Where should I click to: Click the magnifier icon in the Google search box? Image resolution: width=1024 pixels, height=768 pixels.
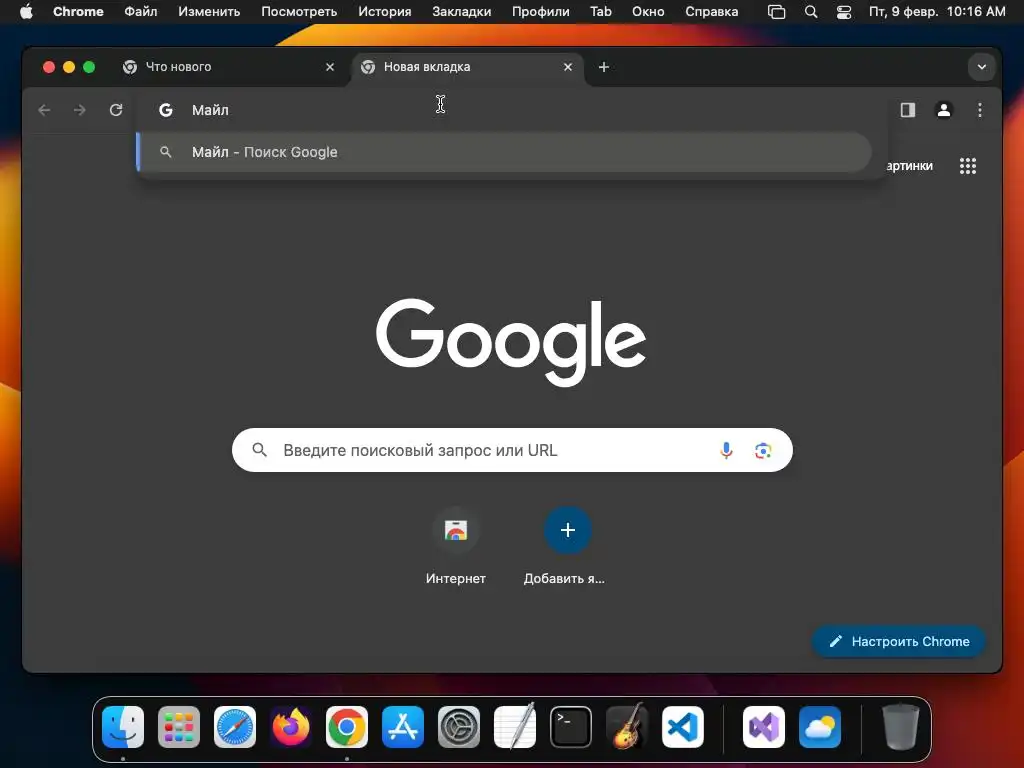pyautogui.click(x=259, y=450)
